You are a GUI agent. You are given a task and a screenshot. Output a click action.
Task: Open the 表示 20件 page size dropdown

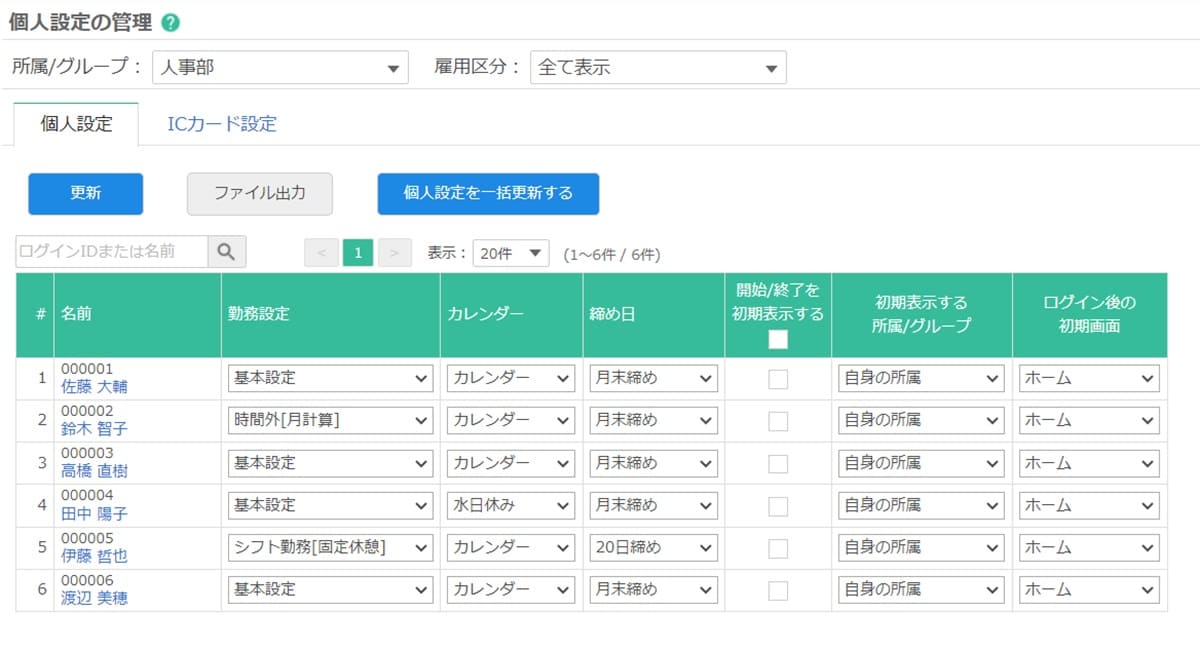[510, 253]
